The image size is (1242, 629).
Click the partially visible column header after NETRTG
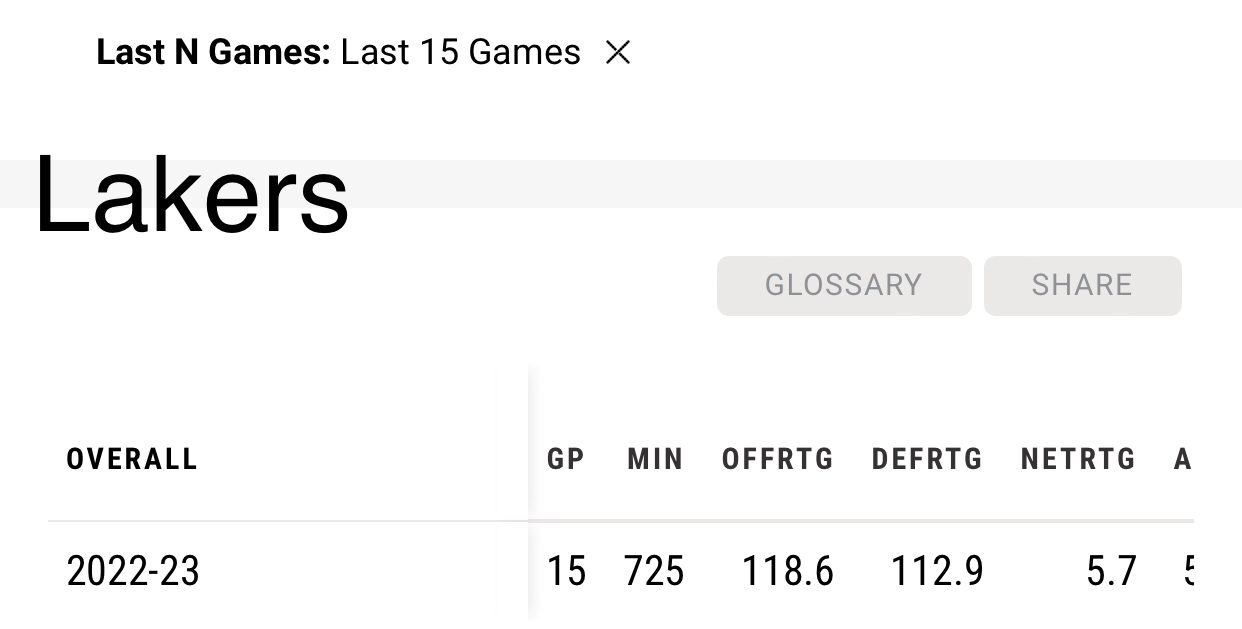tap(1183, 459)
